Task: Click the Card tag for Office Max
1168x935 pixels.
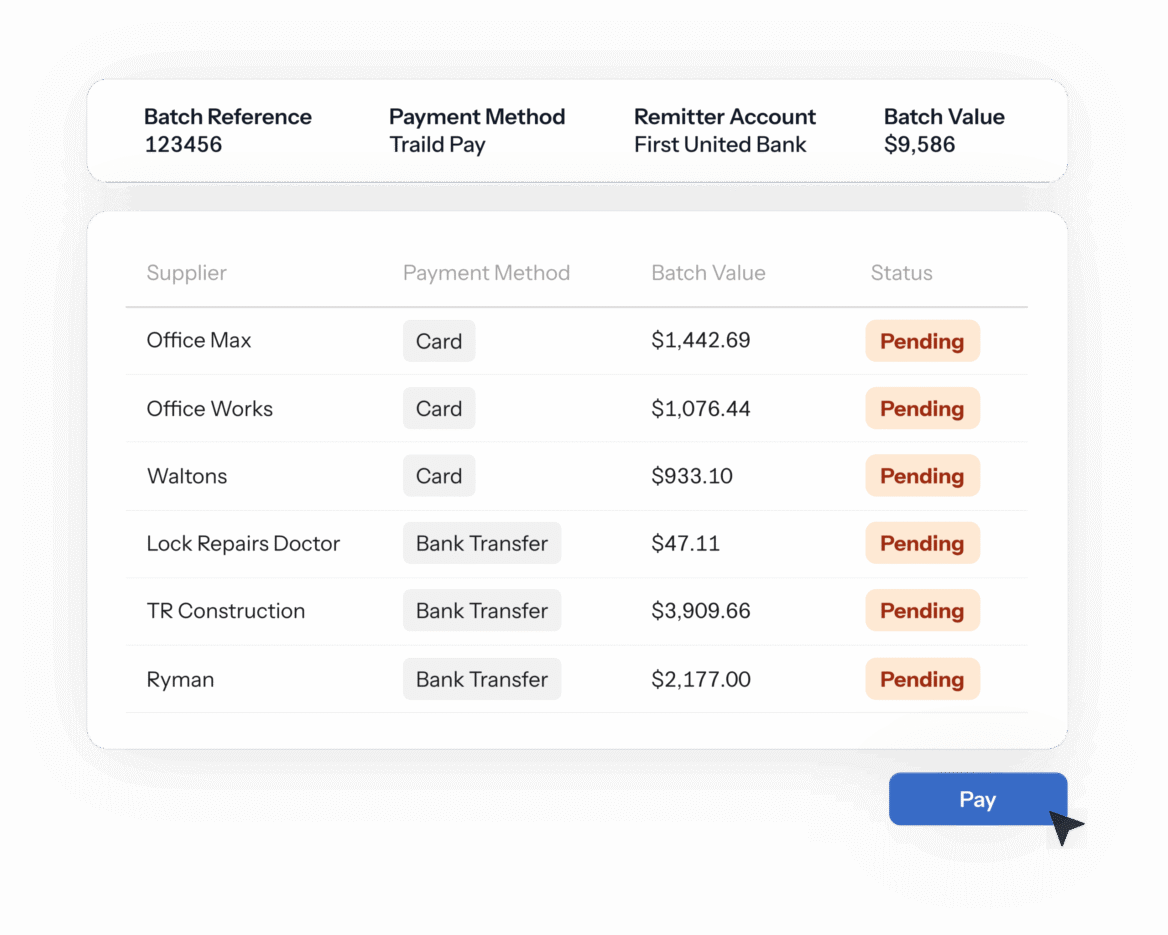Action: pos(439,340)
